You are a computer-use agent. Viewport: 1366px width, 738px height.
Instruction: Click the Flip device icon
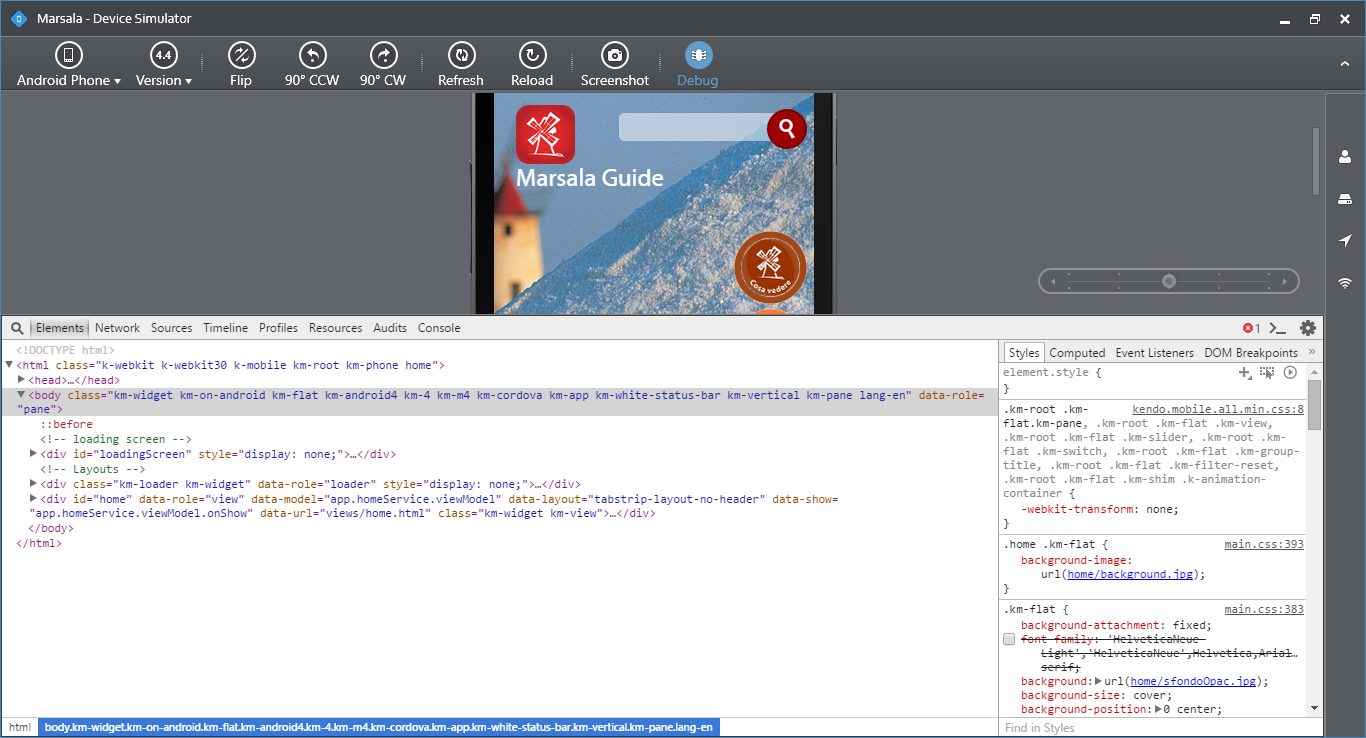coord(240,56)
